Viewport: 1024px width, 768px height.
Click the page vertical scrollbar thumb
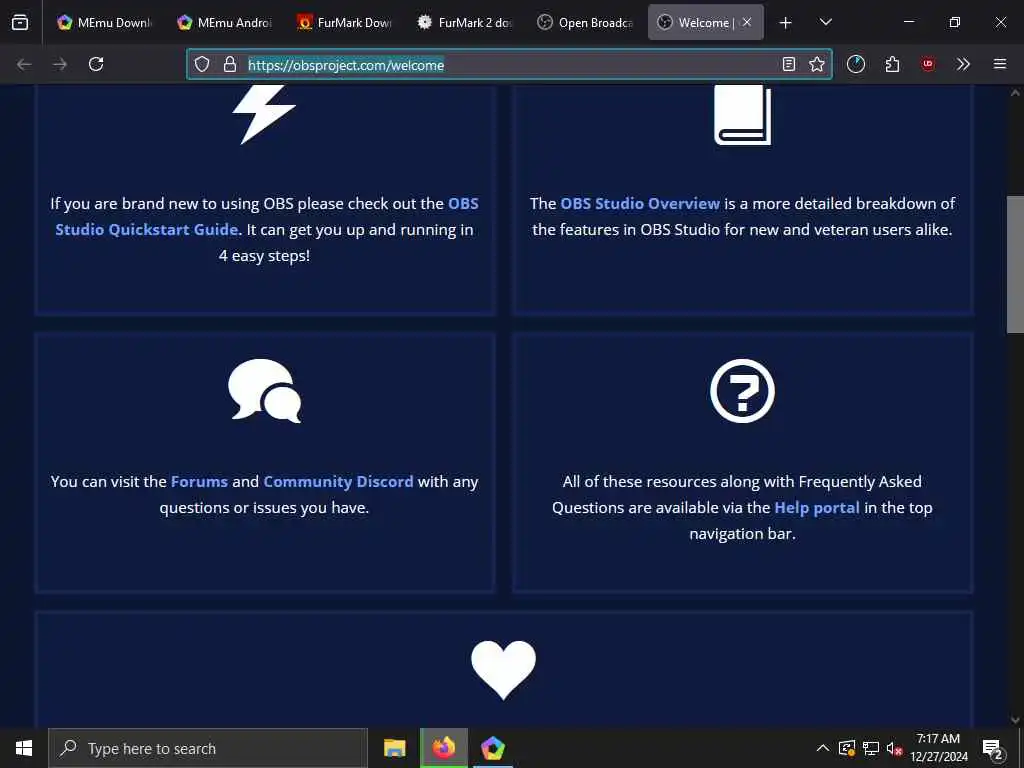click(x=1015, y=264)
